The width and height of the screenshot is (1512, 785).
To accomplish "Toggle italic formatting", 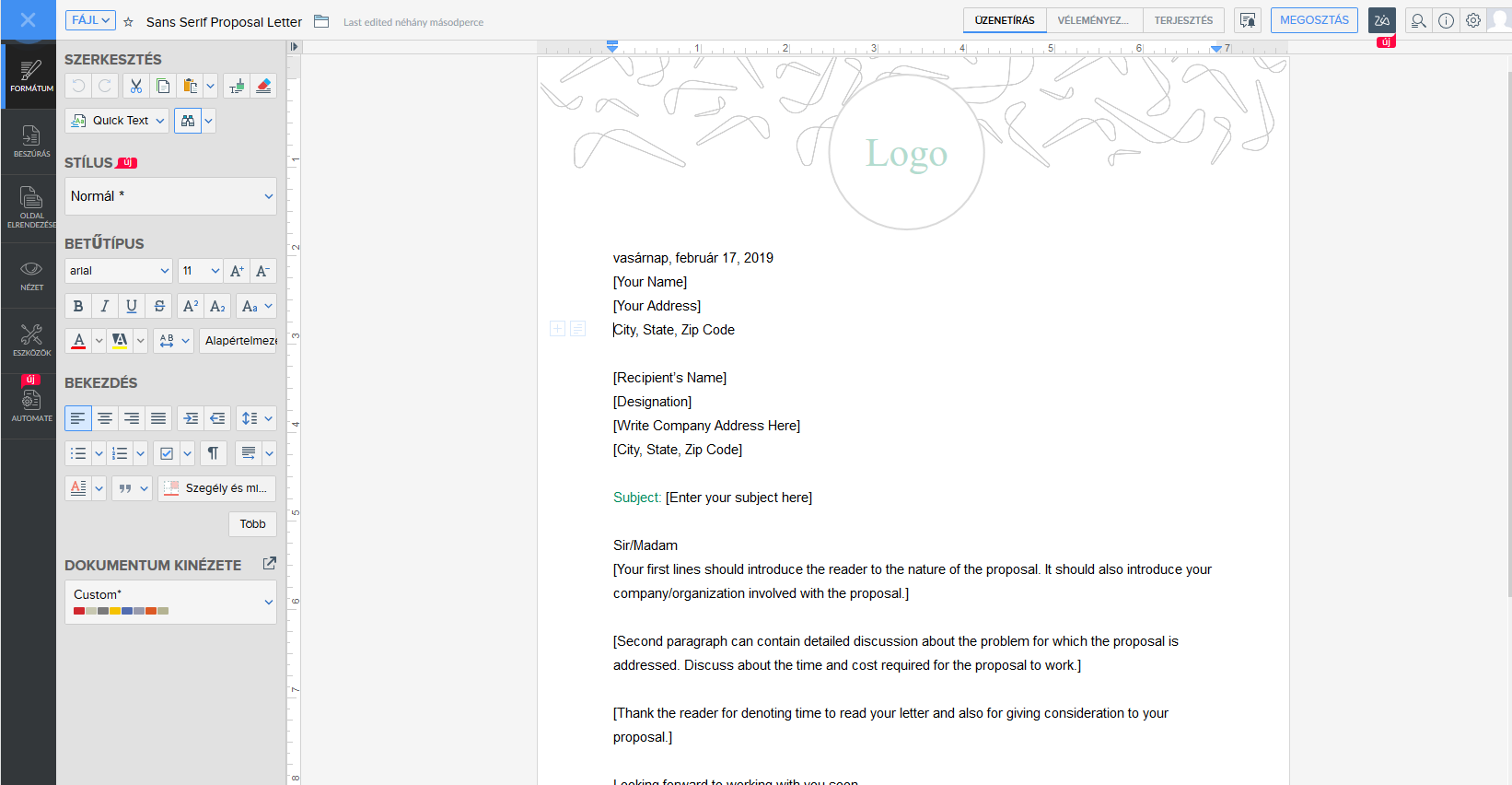I will tap(105, 306).
